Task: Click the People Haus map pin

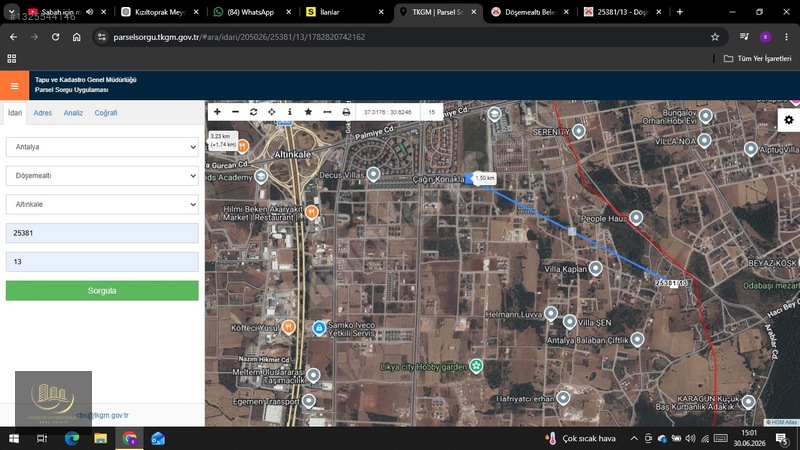Action: (636, 217)
